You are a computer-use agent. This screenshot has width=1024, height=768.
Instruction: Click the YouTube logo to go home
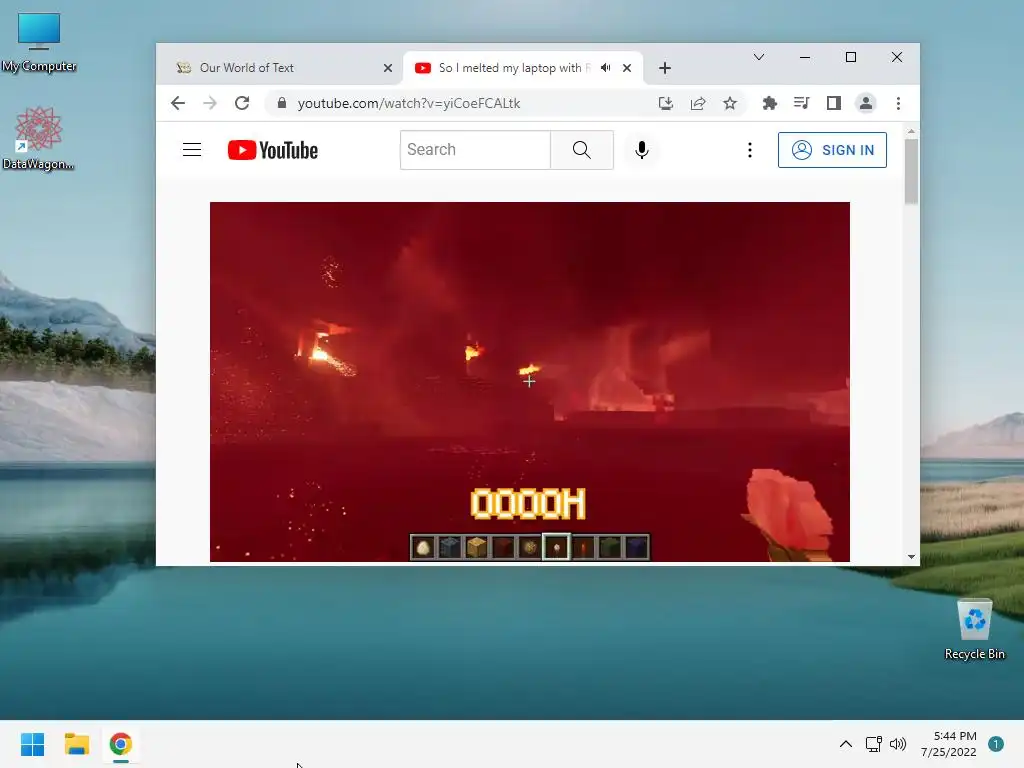[273, 150]
